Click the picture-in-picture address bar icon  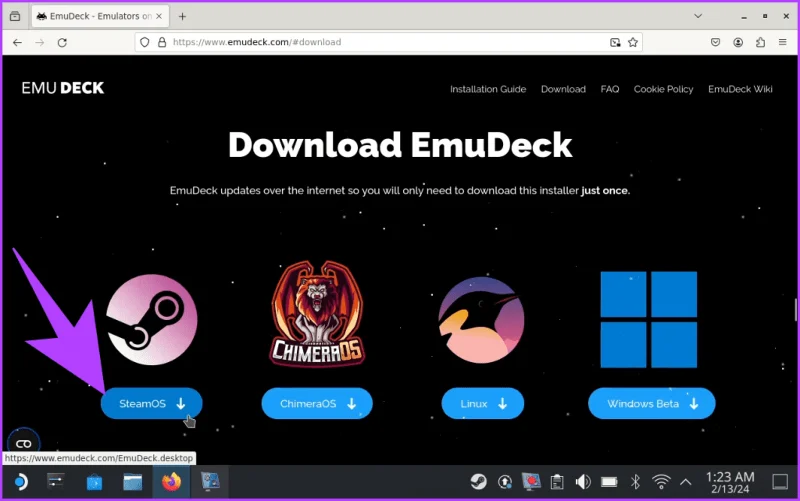(x=615, y=42)
